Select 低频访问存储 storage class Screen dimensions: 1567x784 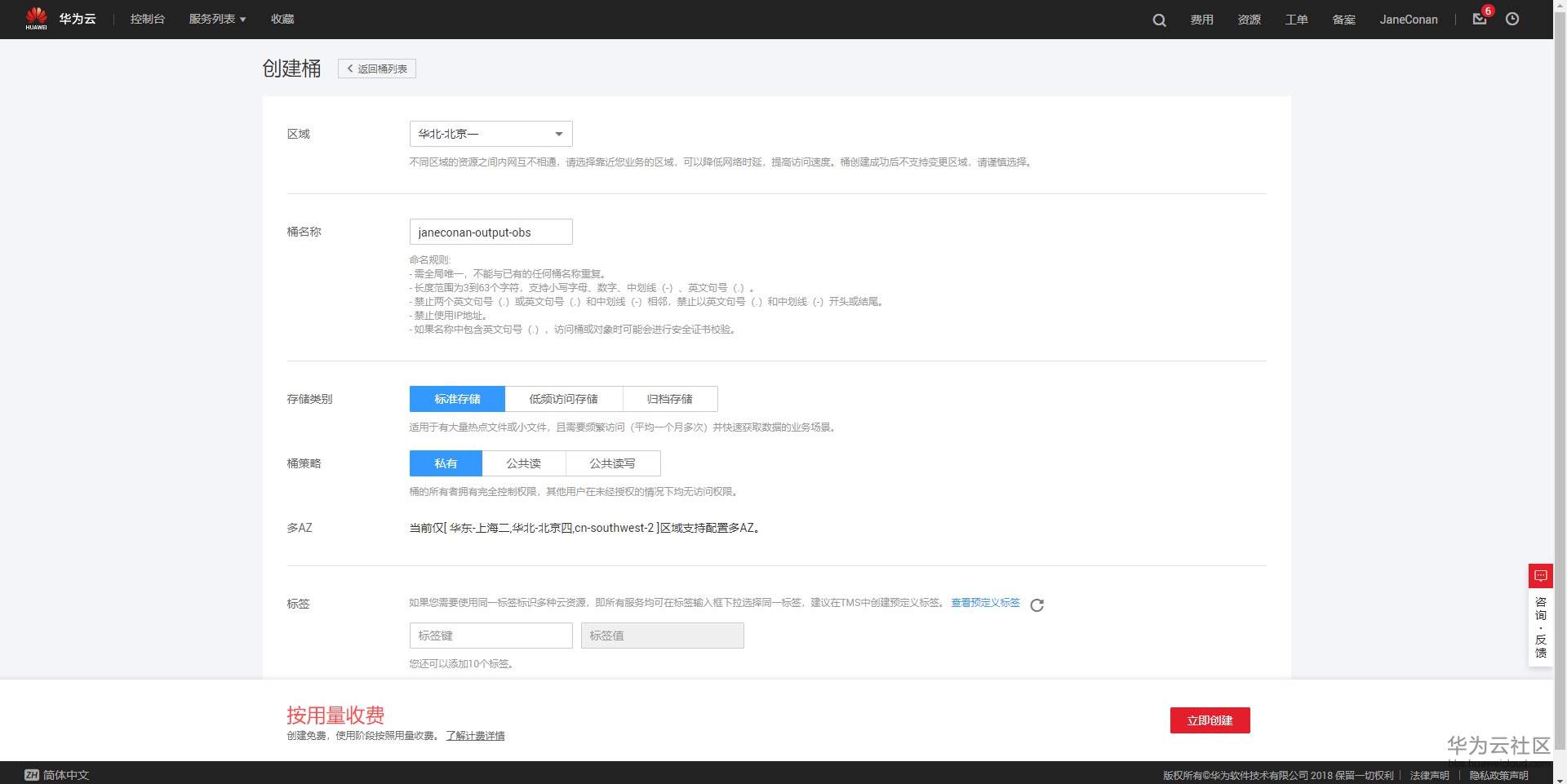563,399
